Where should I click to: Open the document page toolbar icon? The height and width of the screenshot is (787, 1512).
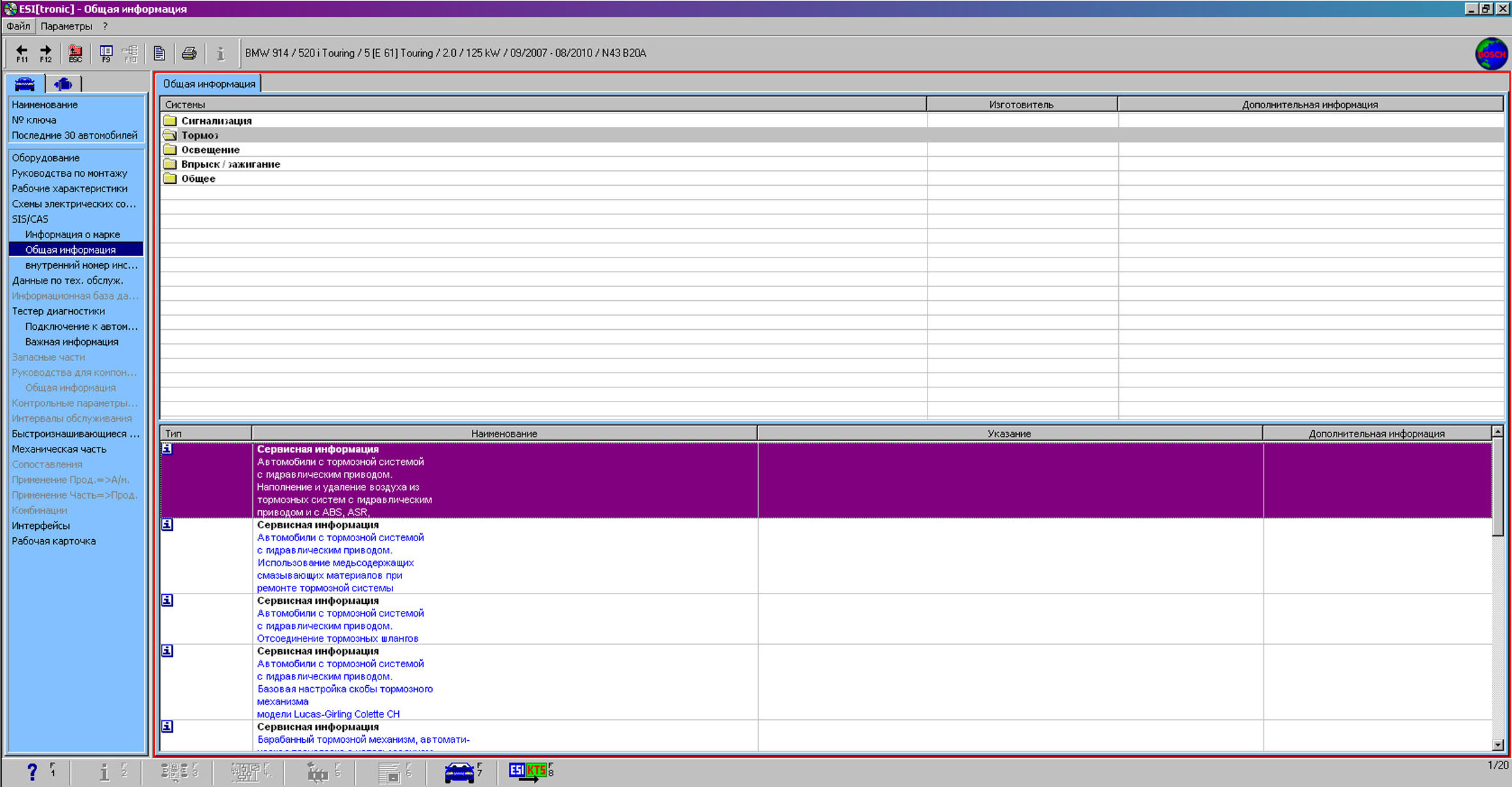point(159,53)
